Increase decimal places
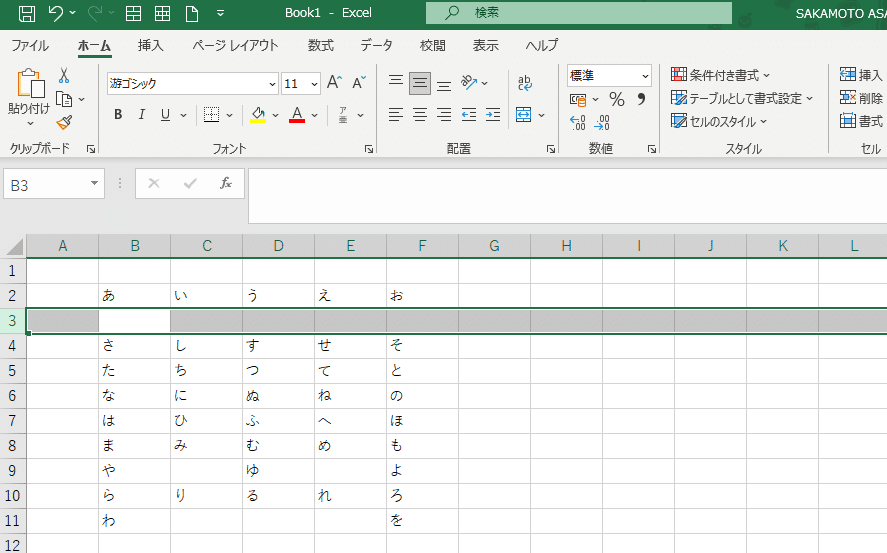Viewport: 887px width, 553px height. [x=578, y=123]
